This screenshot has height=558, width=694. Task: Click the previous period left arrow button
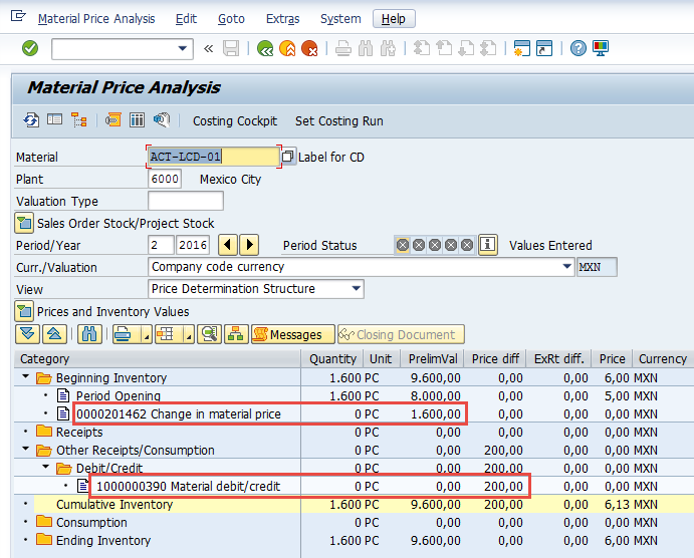point(228,245)
